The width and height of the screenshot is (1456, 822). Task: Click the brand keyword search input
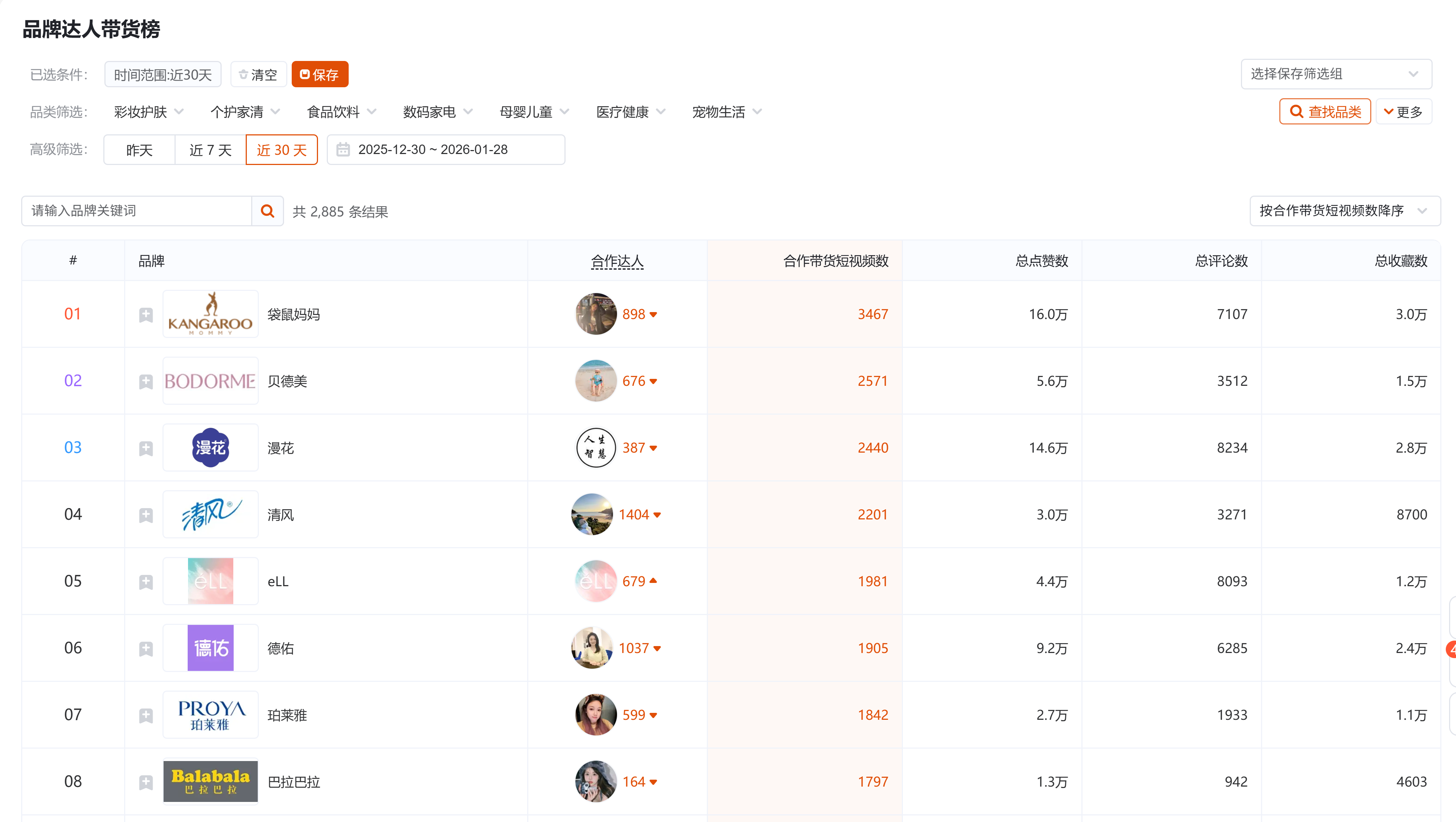[x=137, y=211]
